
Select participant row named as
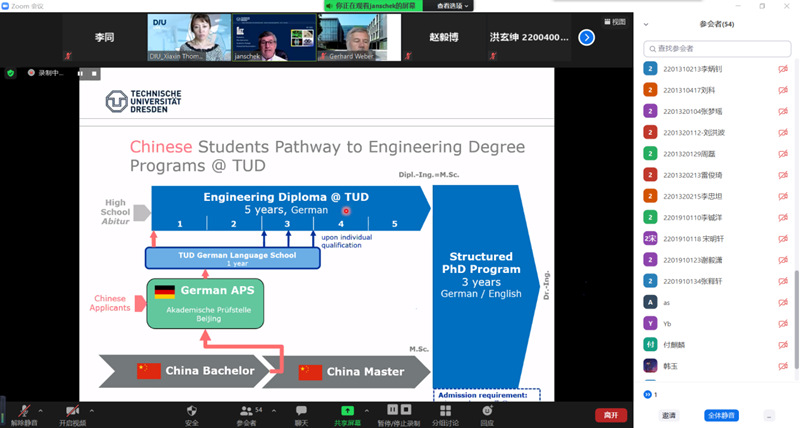[716, 303]
